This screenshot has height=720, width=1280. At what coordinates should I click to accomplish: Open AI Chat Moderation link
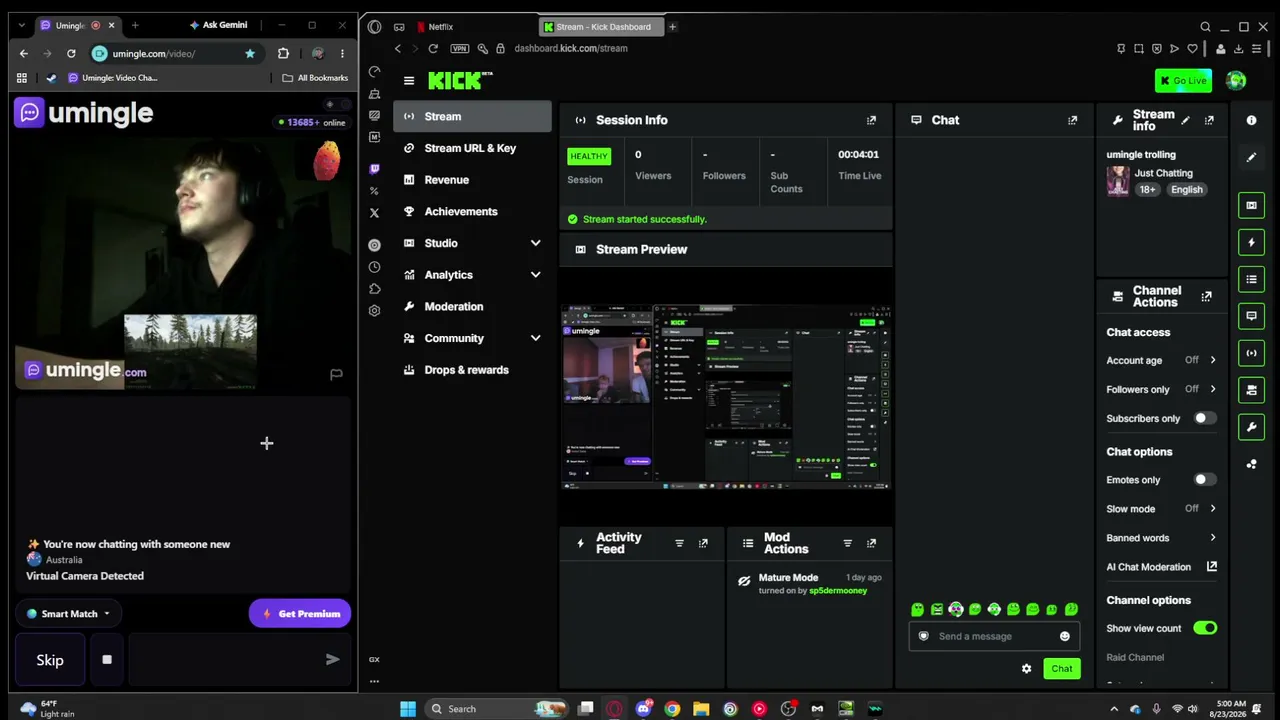(1161, 567)
